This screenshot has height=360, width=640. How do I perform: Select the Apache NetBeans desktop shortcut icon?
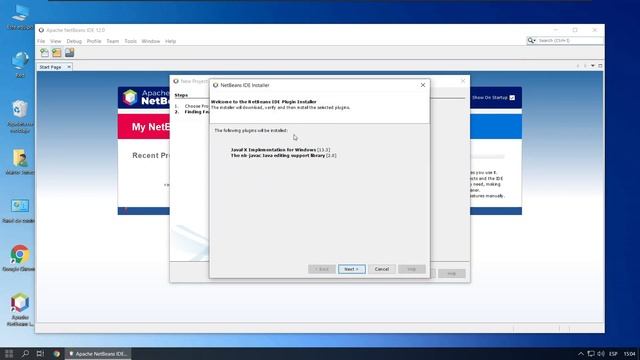click(x=20, y=309)
